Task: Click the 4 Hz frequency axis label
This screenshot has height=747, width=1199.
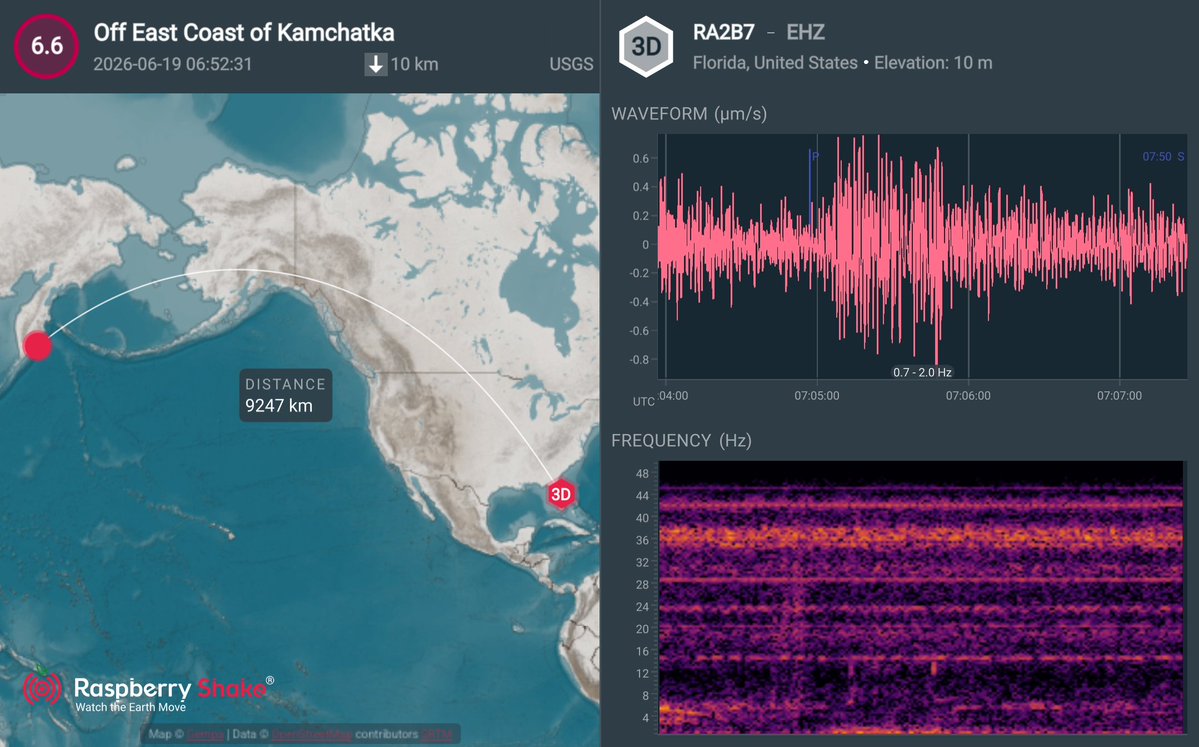Action: pos(645,717)
